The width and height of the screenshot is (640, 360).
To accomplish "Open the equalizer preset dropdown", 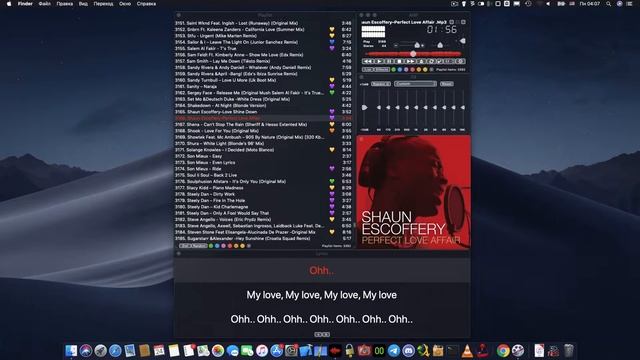I will (x=416, y=84).
